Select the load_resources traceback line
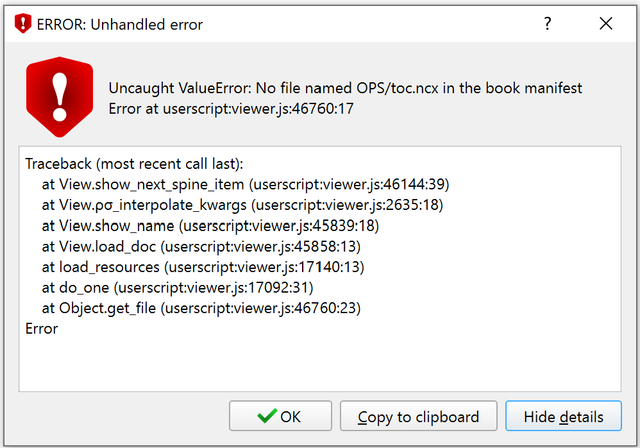The height and width of the screenshot is (448, 640). [203, 267]
